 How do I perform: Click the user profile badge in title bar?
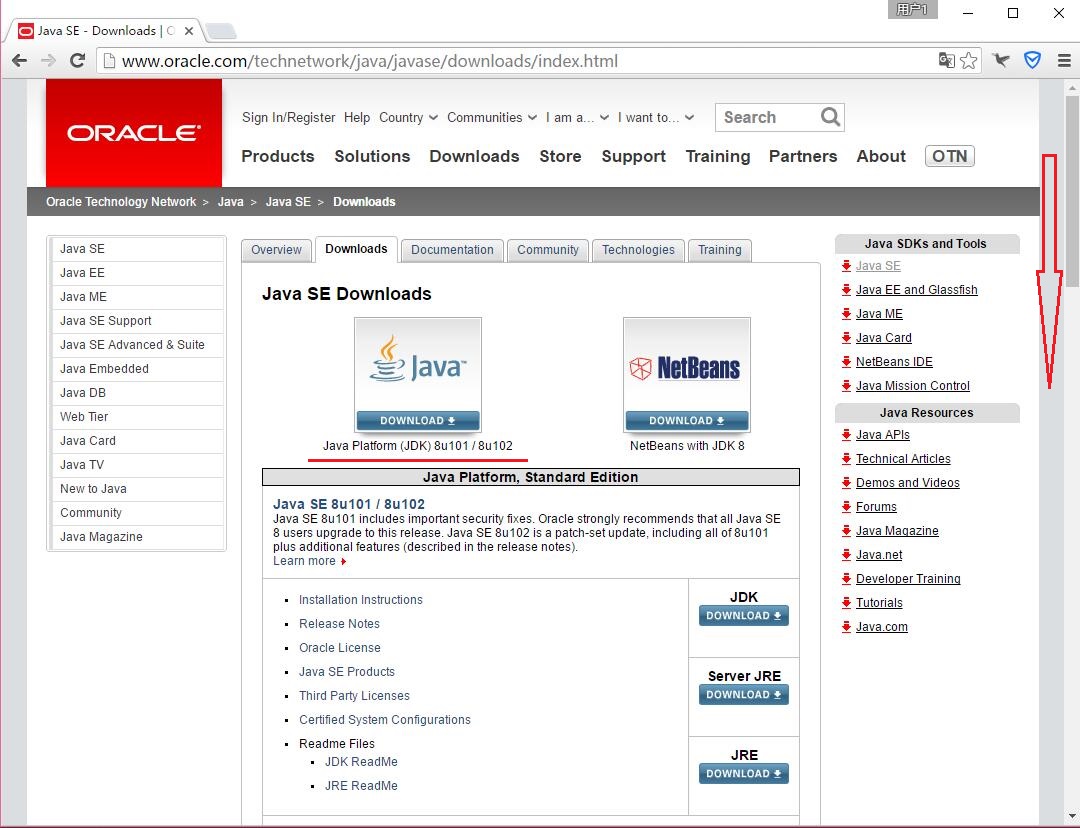pos(912,10)
